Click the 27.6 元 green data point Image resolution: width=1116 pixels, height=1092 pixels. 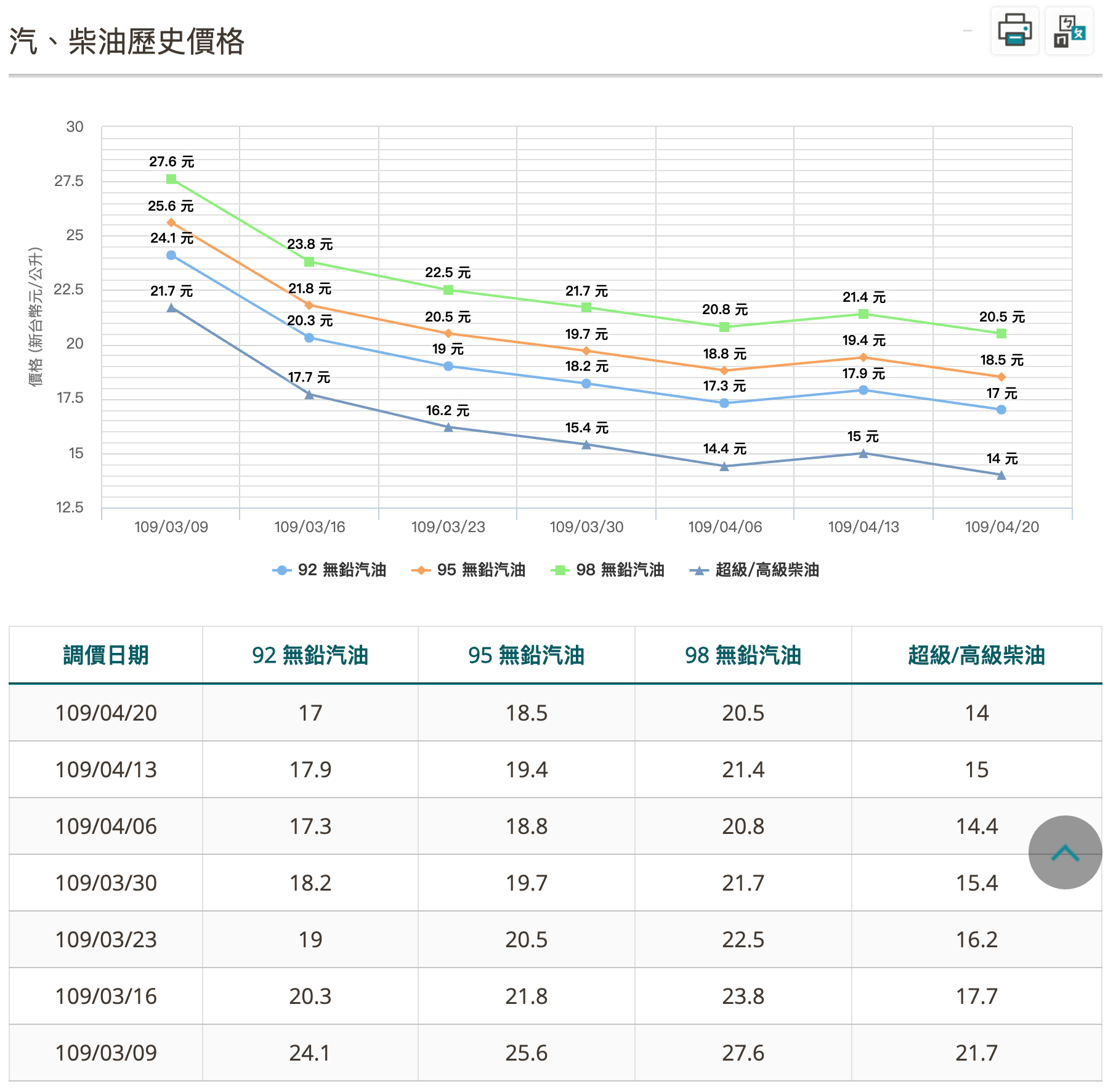click(171, 179)
